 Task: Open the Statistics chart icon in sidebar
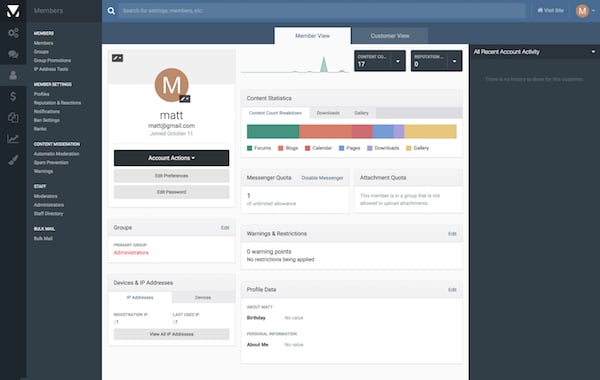click(x=13, y=139)
